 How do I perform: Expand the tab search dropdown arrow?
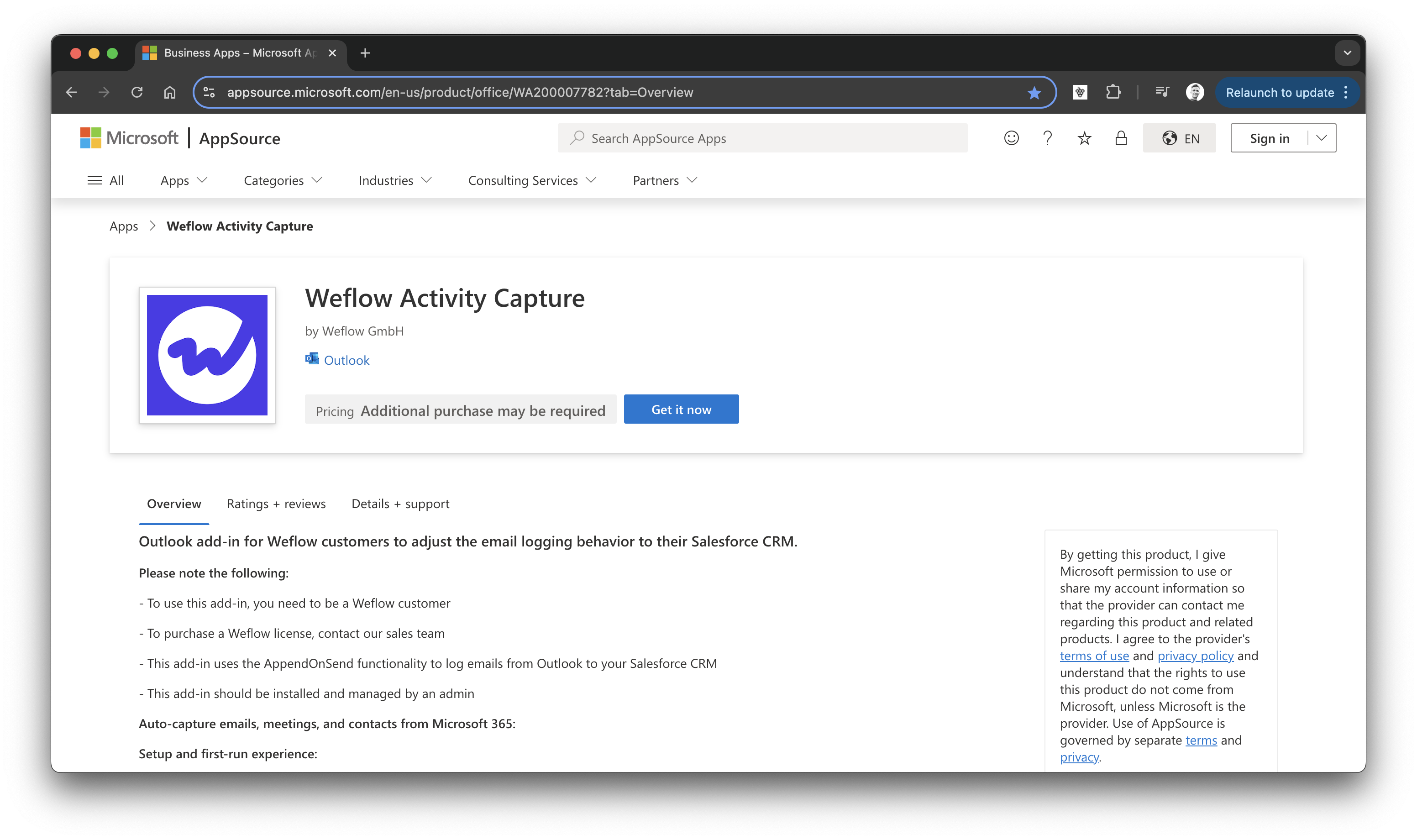point(1348,52)
